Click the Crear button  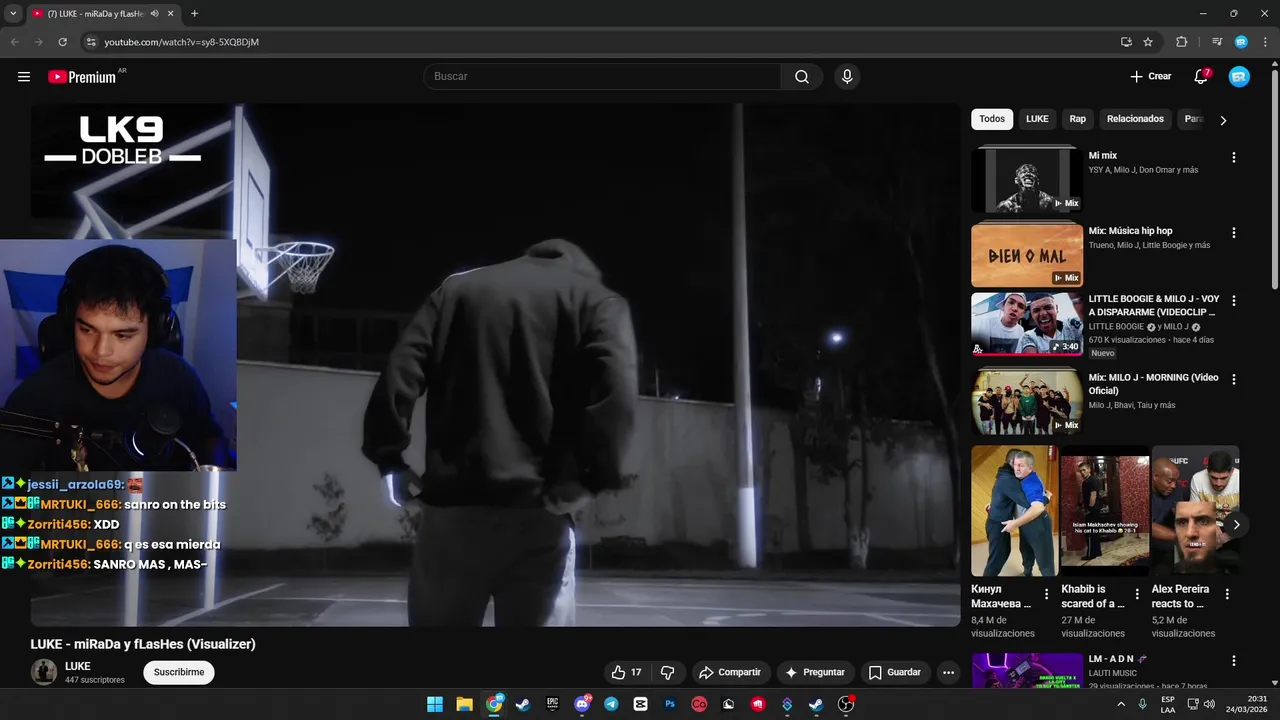1150,77
